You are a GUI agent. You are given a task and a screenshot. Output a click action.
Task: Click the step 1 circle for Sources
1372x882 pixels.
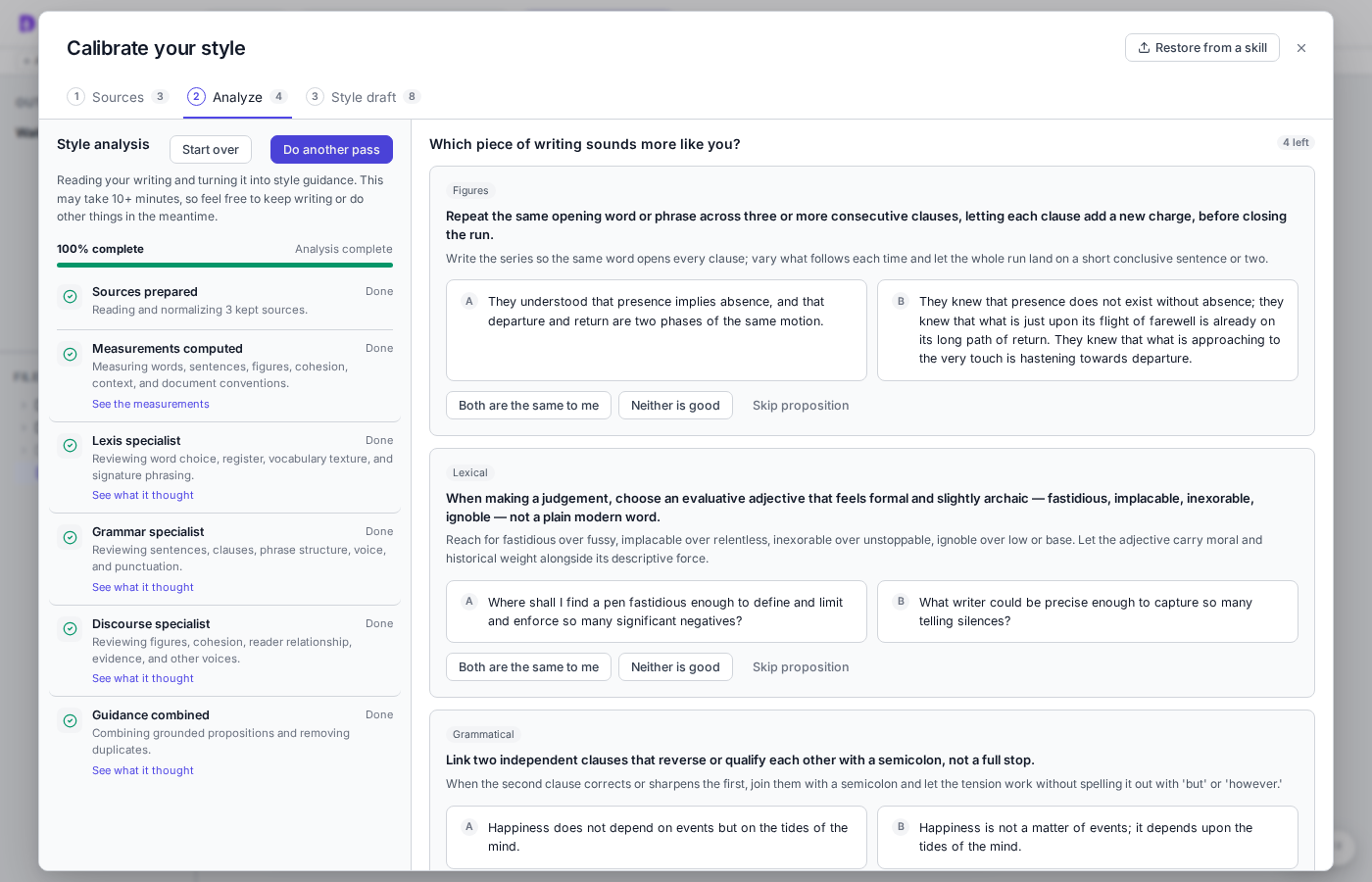tap(76, 96)
